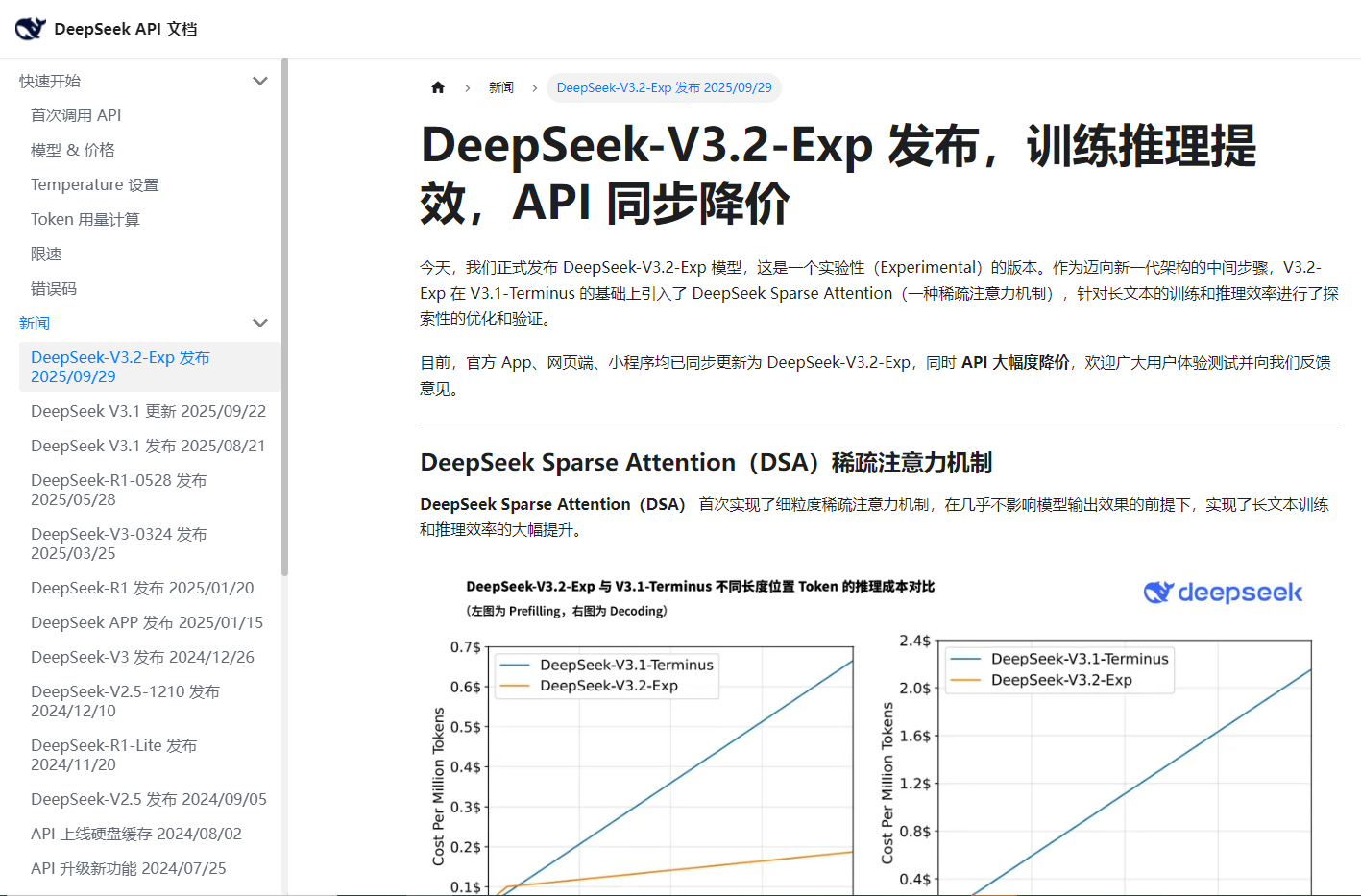Viewport: 1361px width, 896px height.
Task: Open DeepSeek-R1-0528 发布 news entry
Action: (118, 490)
